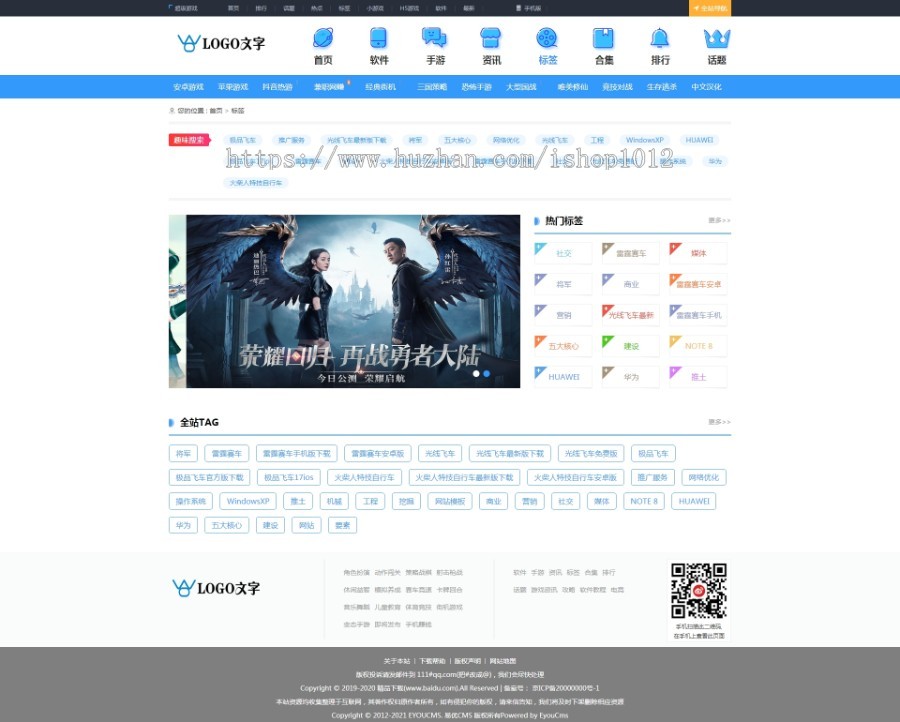Click the LOGO文字 header logo

pos(221,43)
